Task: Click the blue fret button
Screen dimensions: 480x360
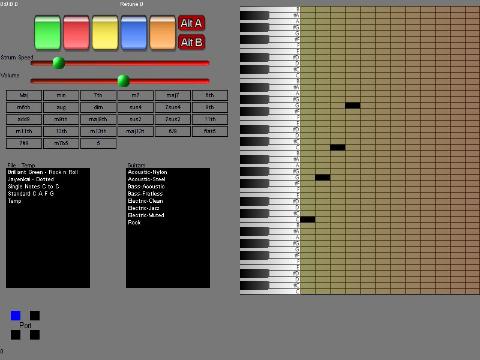Action: point(133,33)
